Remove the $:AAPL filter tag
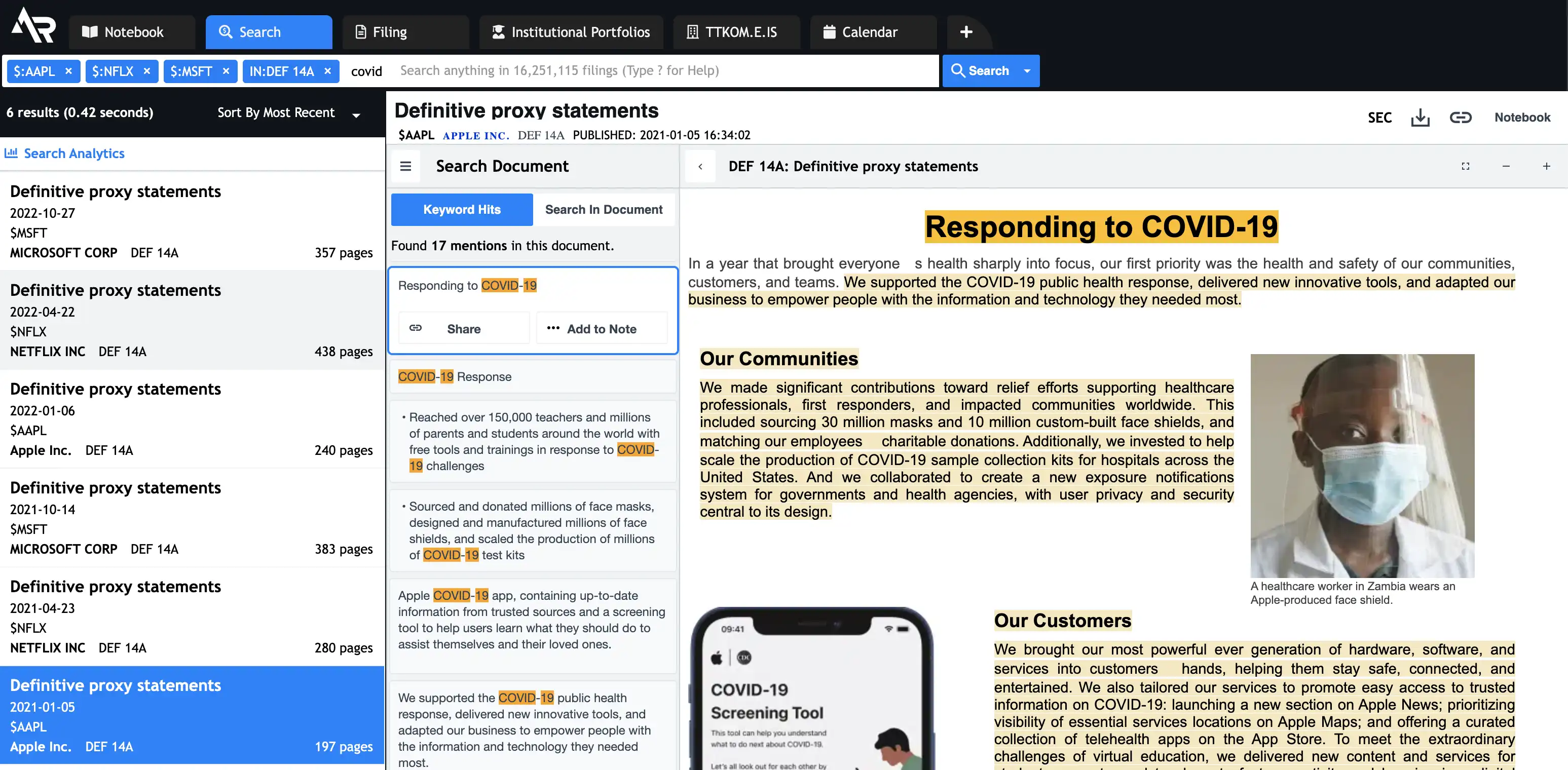Image resolution: width=1568 pixels, height=770 pixels. pyautogui.click(x=68, y=71)
